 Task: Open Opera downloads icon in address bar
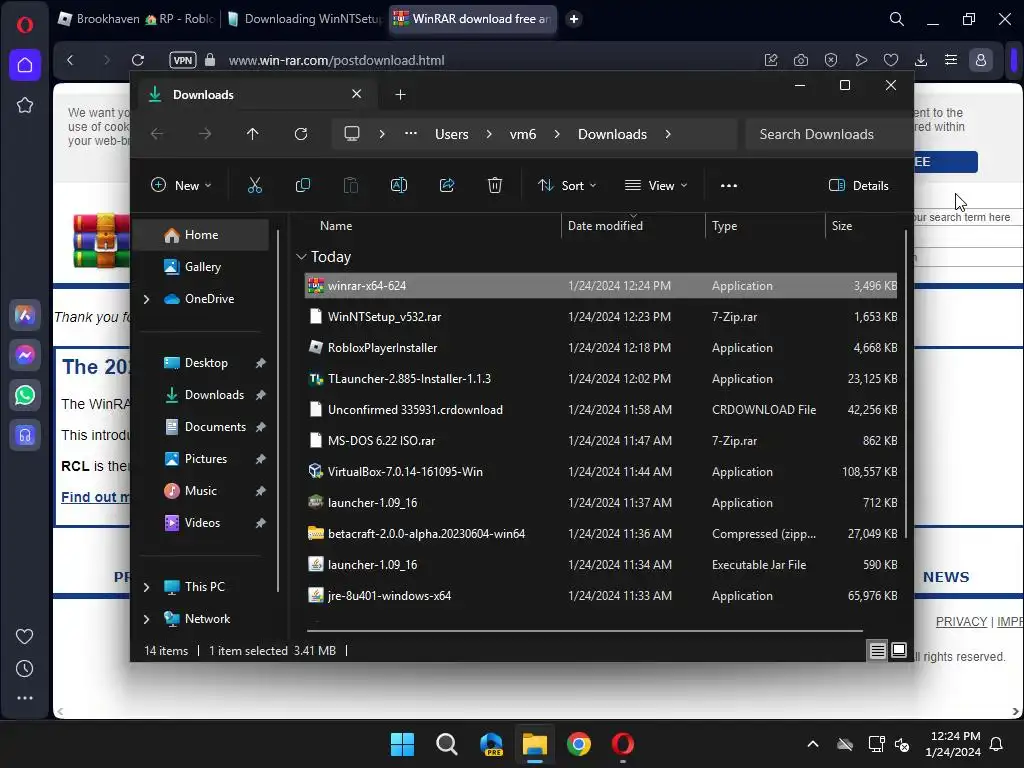pos(921,60)
